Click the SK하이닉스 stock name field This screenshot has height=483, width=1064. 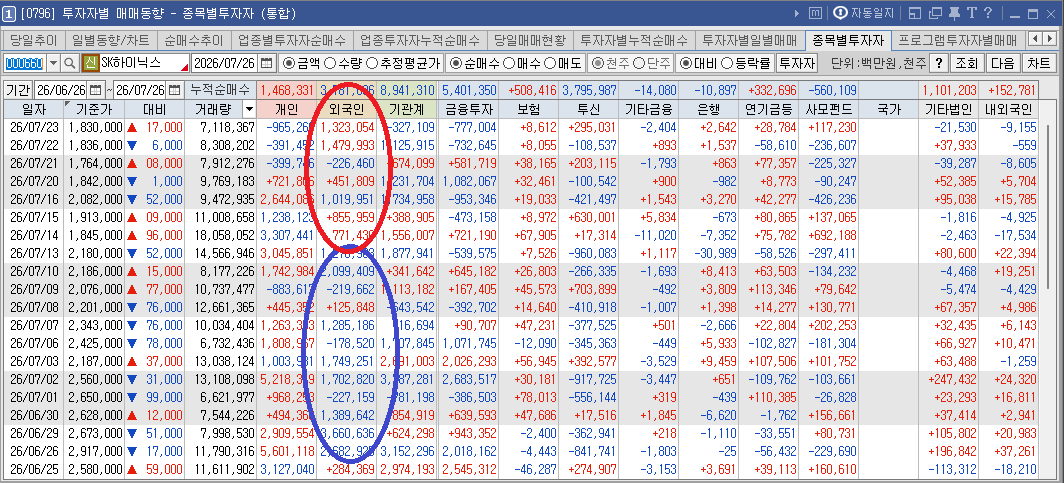tap(144, 63)
